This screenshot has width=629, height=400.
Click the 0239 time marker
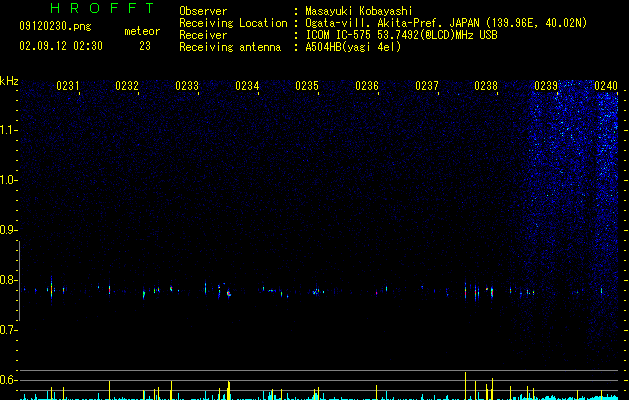coord(546,86)
